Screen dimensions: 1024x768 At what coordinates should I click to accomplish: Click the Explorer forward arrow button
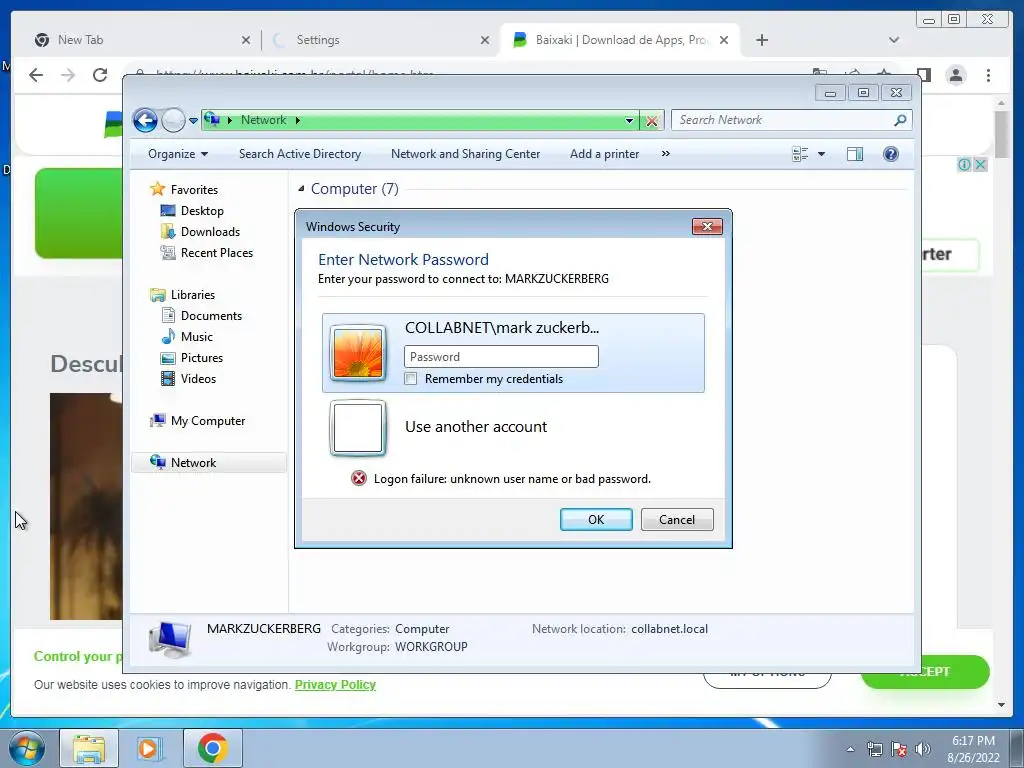(173, 120)
